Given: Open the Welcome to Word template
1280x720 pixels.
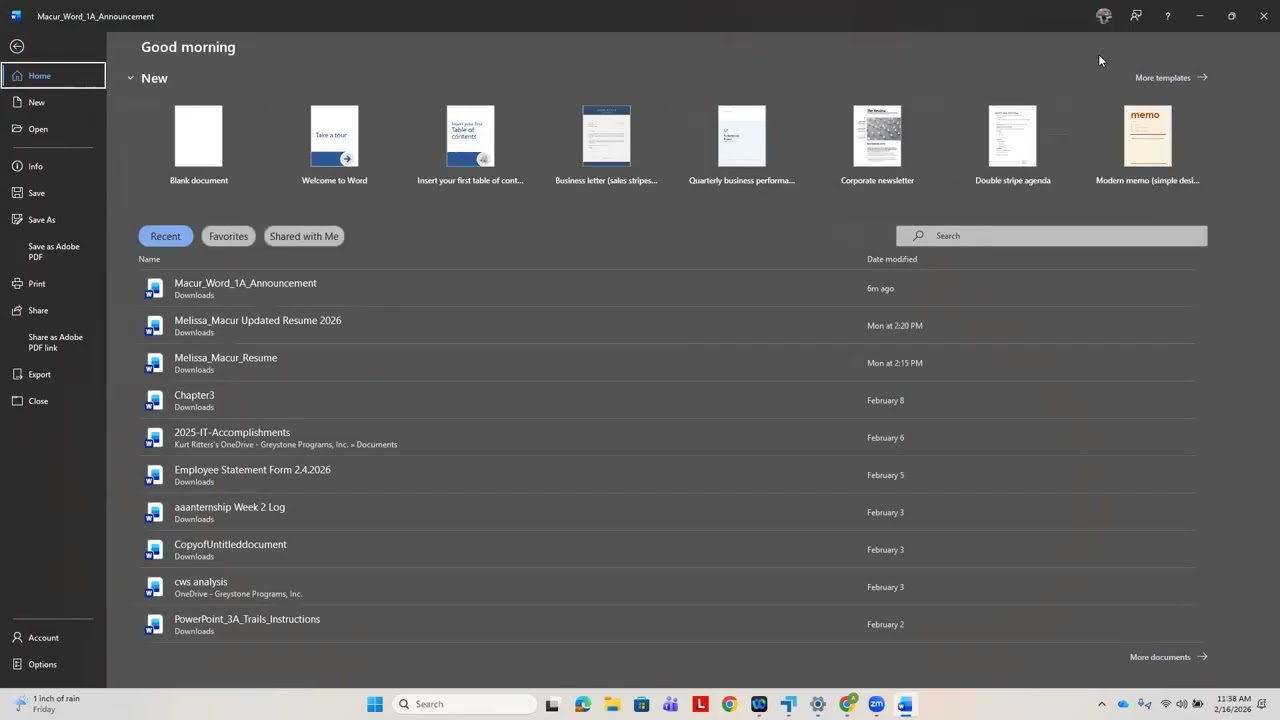Looking at the screenshot, I should pos(335,145).
